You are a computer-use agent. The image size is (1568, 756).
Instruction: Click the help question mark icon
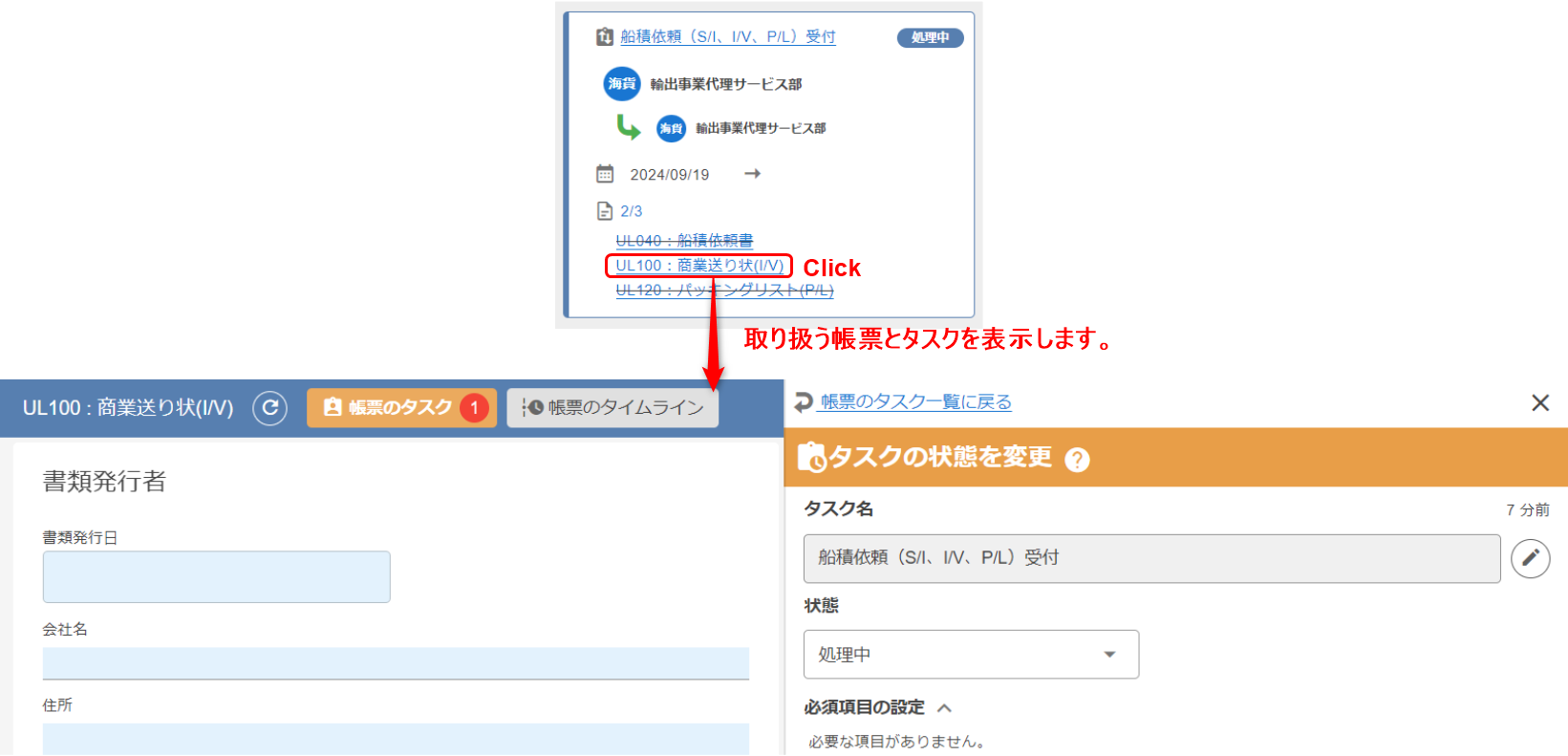click(1077, 460)
